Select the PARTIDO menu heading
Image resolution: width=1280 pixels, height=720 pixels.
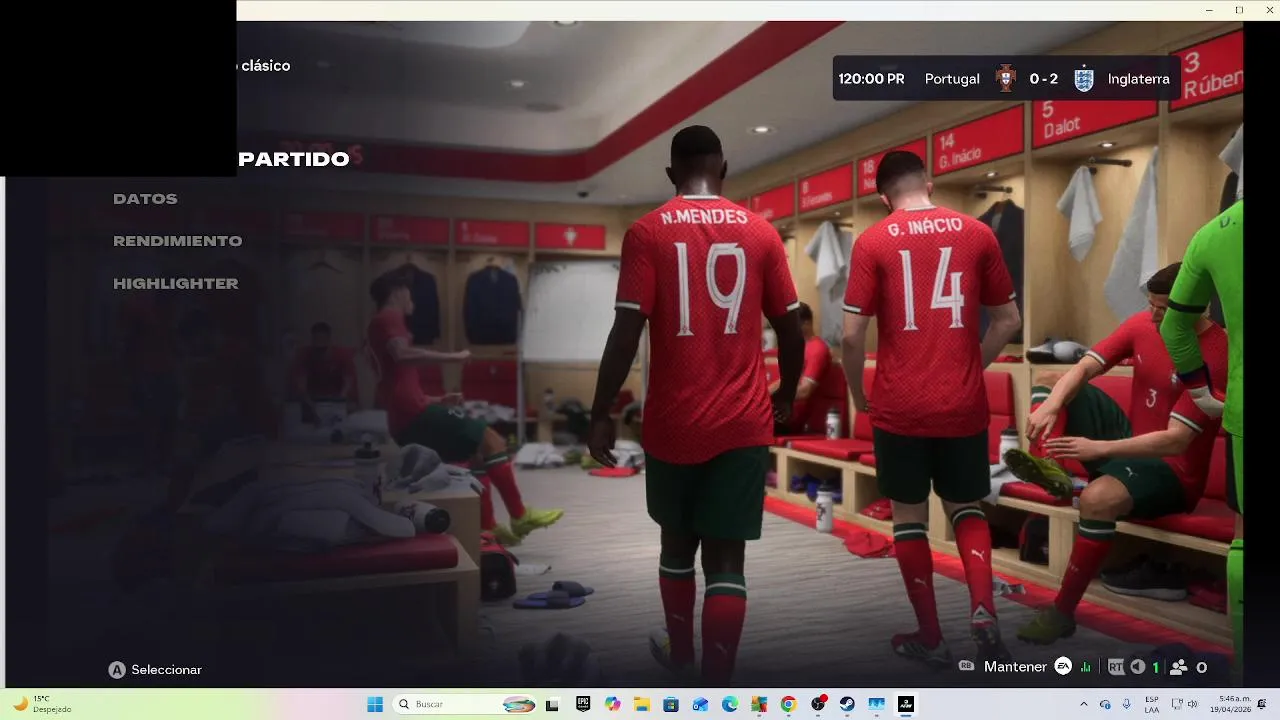click(x=293, y=159)
